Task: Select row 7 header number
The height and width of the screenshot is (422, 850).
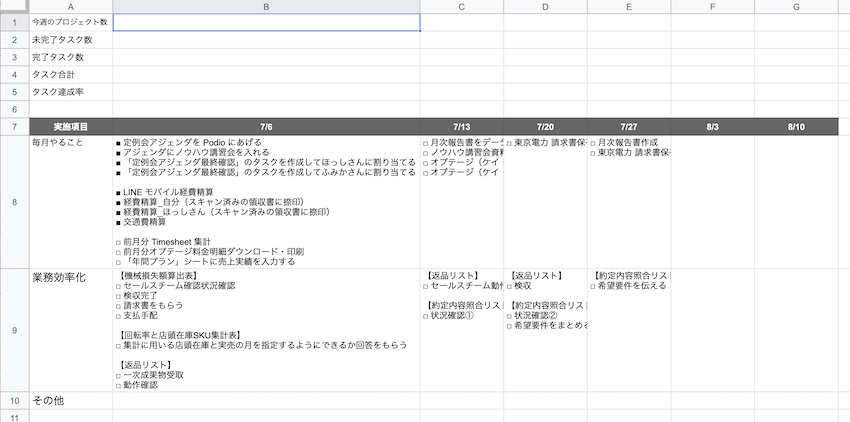Action: [13, 127]
